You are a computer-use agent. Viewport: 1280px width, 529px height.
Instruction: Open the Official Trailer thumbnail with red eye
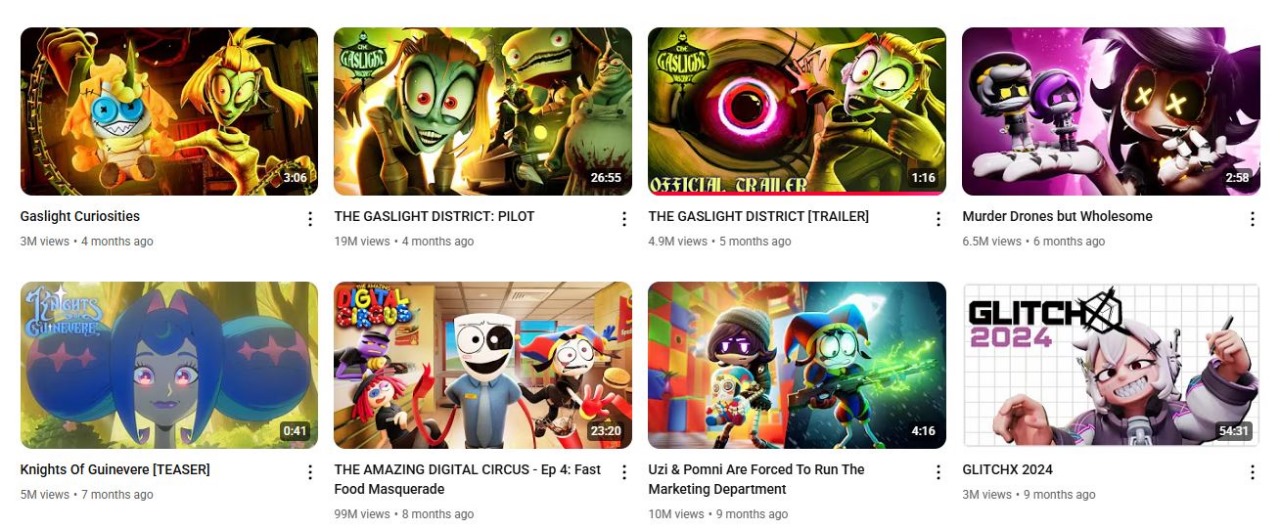[797, 111]
